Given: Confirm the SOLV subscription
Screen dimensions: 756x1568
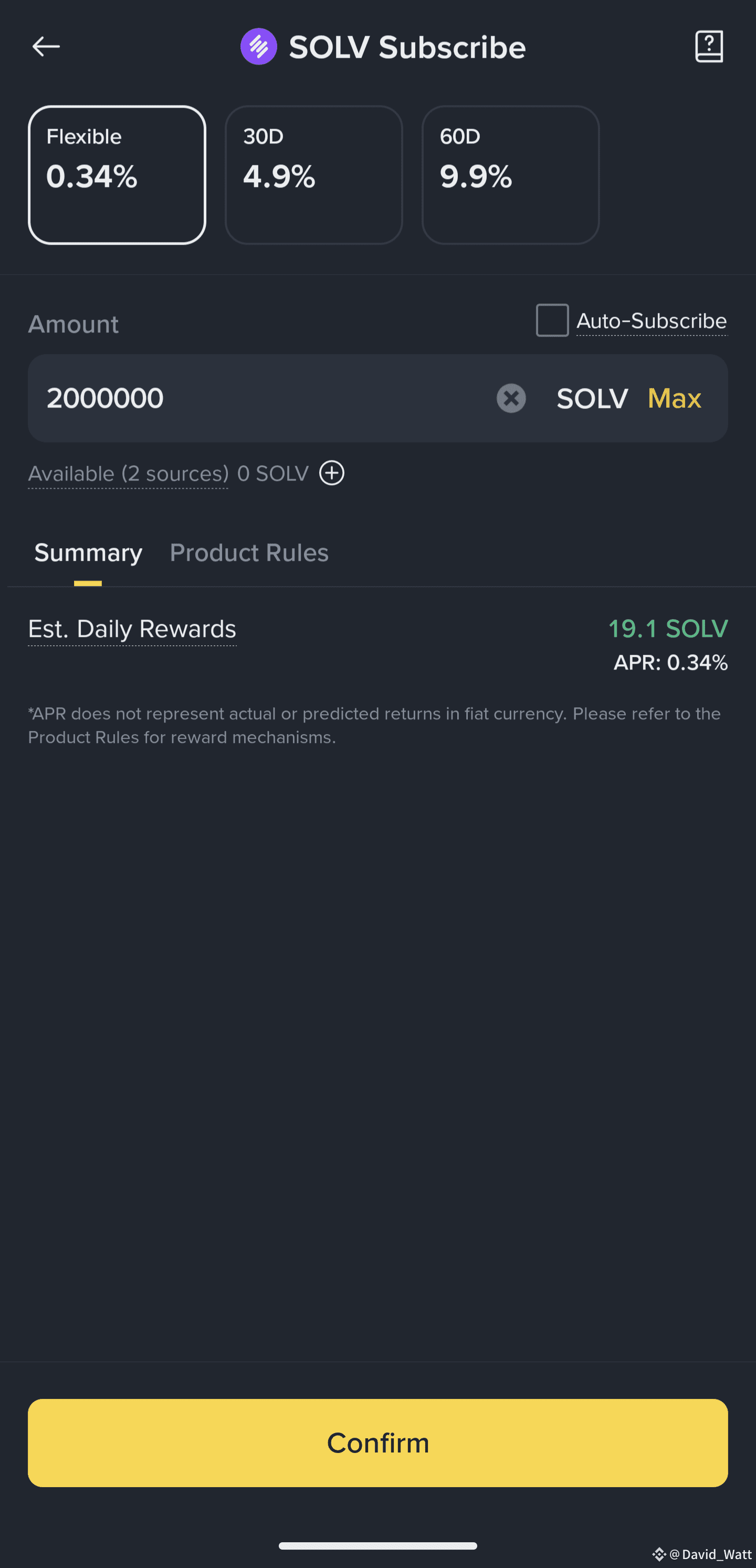Looking at the screenshot, I should click(378, 1442).
